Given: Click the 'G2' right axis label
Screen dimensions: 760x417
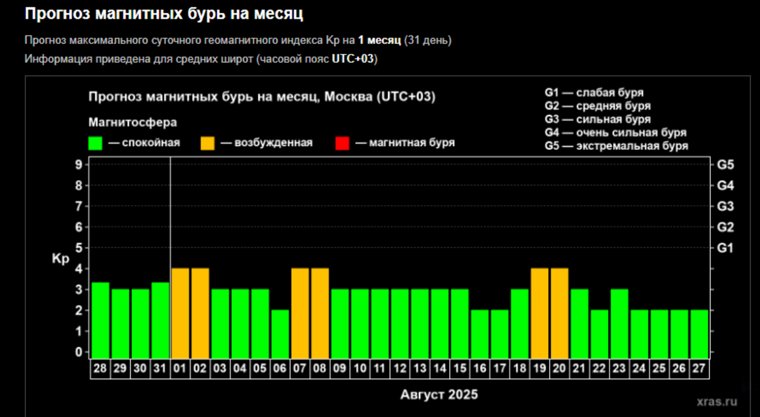Looking at the screenshot, I should [x=725, y=227].
